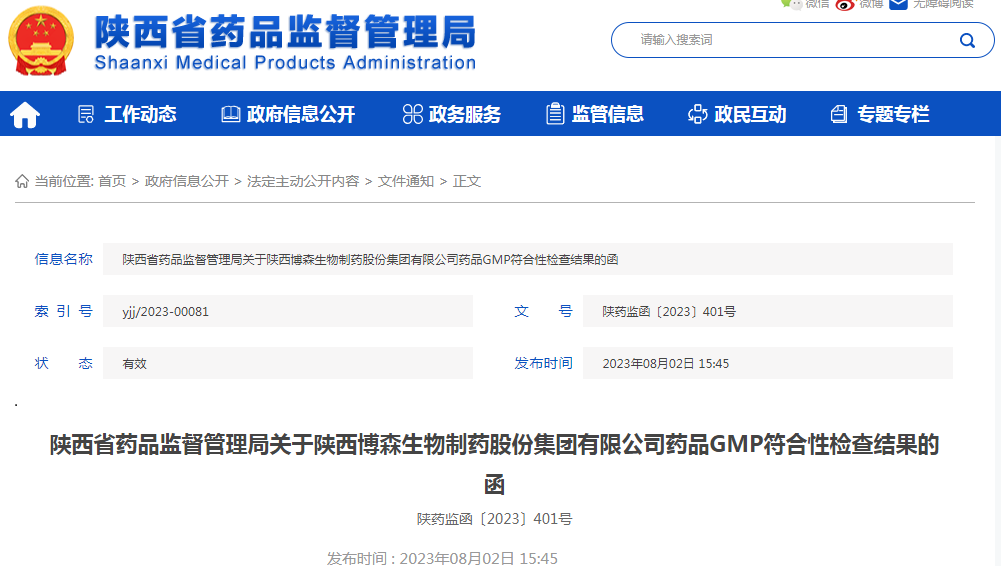Select document number 陕药监函〔2023〕401号 in table
This screenshot has height=566, width=1001.
pyautogui.click(x=669, y=311)
